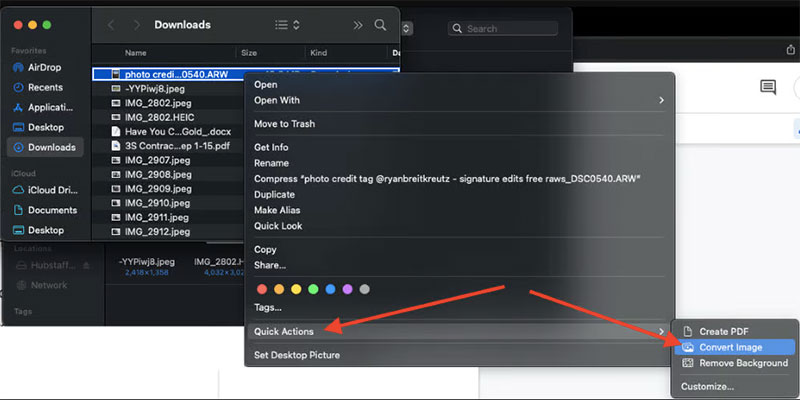Choose Convert Image from Quick Actions
The height and width of the screenshot is (400, 800).
(x=730, y=347)
